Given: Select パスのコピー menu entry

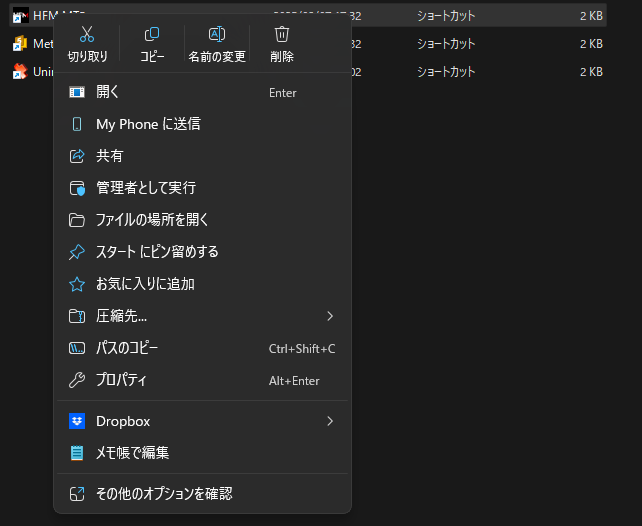Looking at the screenshot, I should (x=127, y=348).
